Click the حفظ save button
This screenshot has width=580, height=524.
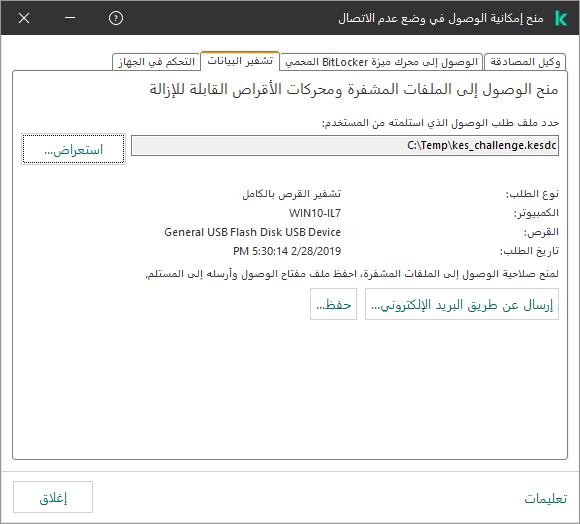pos(333,304)
